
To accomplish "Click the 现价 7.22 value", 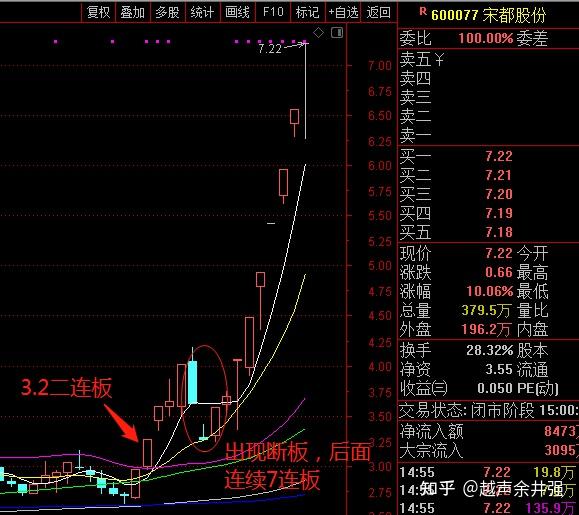I will point(499,253).
